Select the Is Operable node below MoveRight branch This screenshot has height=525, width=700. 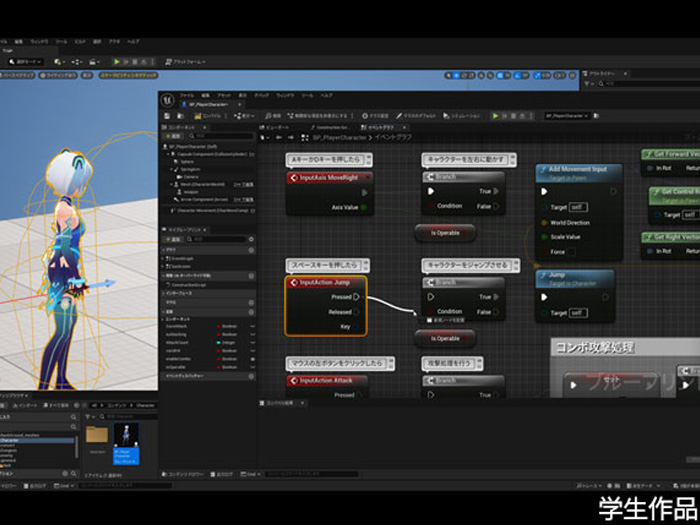(x=445, y=233)
